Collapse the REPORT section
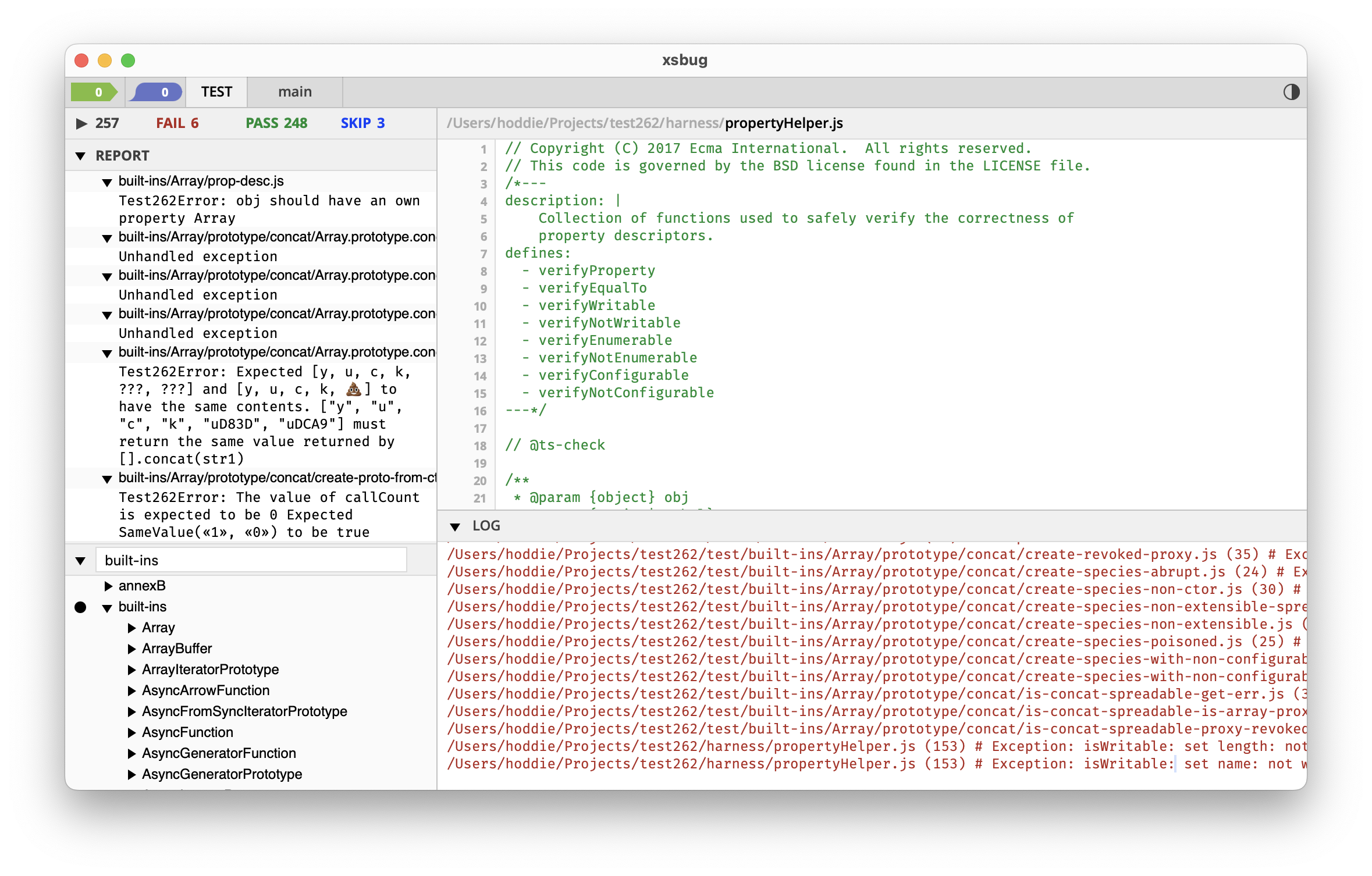 coord(81,156)
